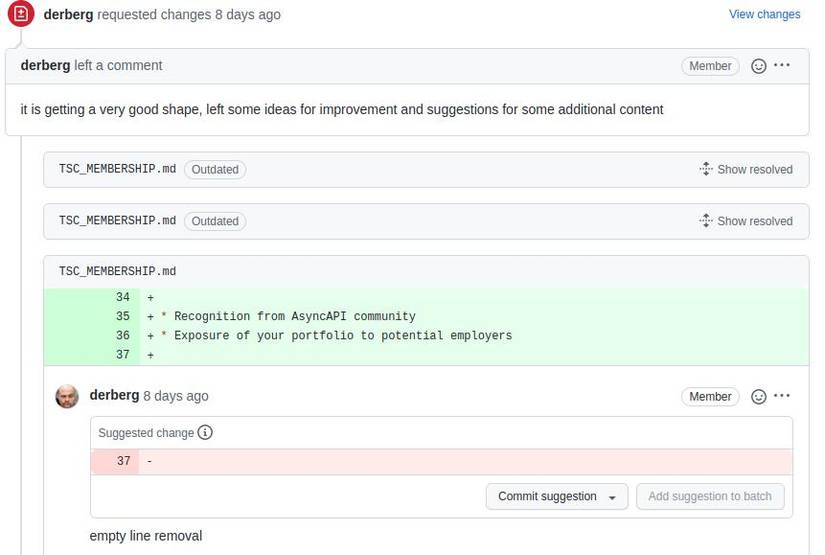
Task: Click the red changes-requested review icon
Action: [x=21, y=14]
